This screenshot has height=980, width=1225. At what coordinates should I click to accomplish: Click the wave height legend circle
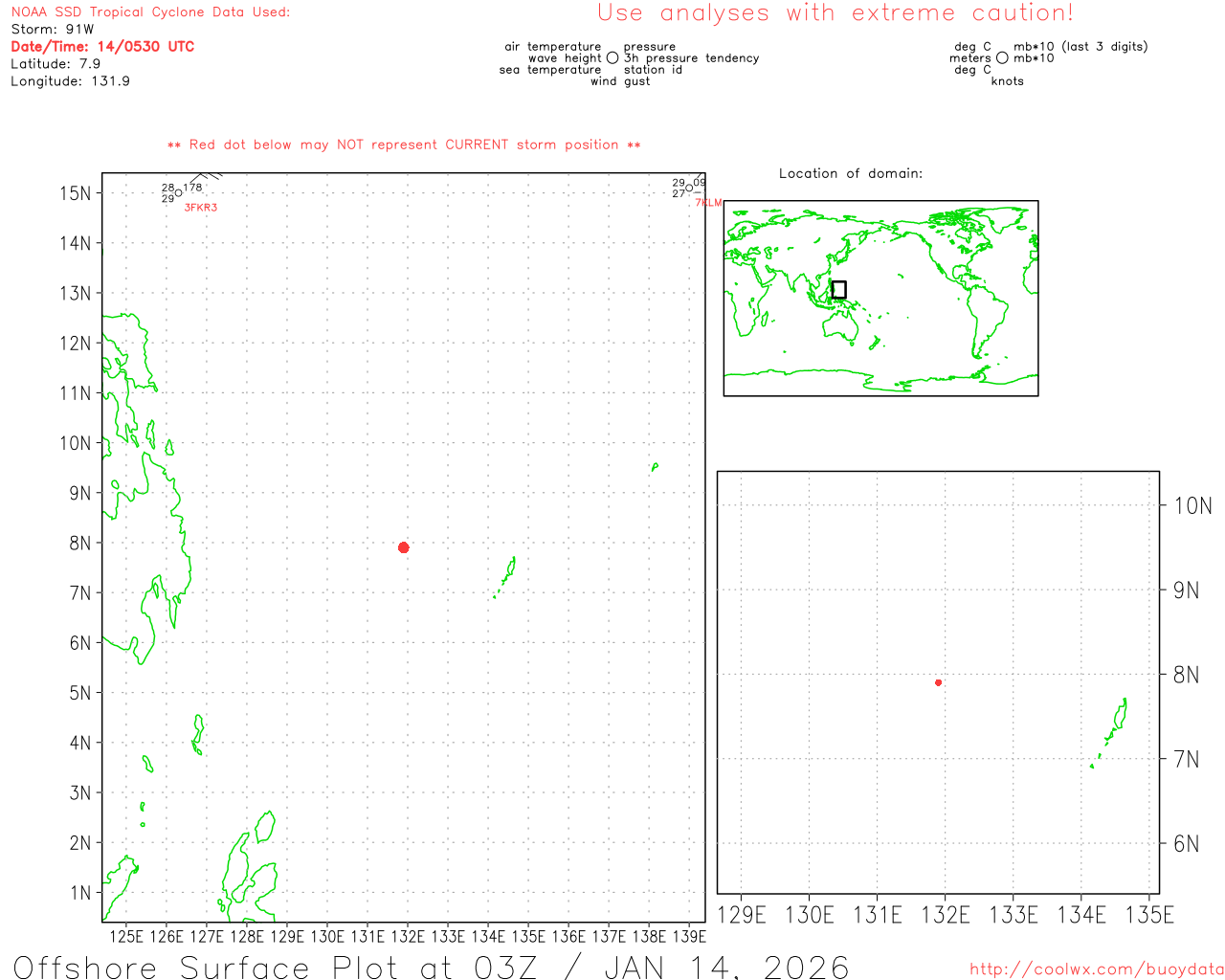click(612, 58)
